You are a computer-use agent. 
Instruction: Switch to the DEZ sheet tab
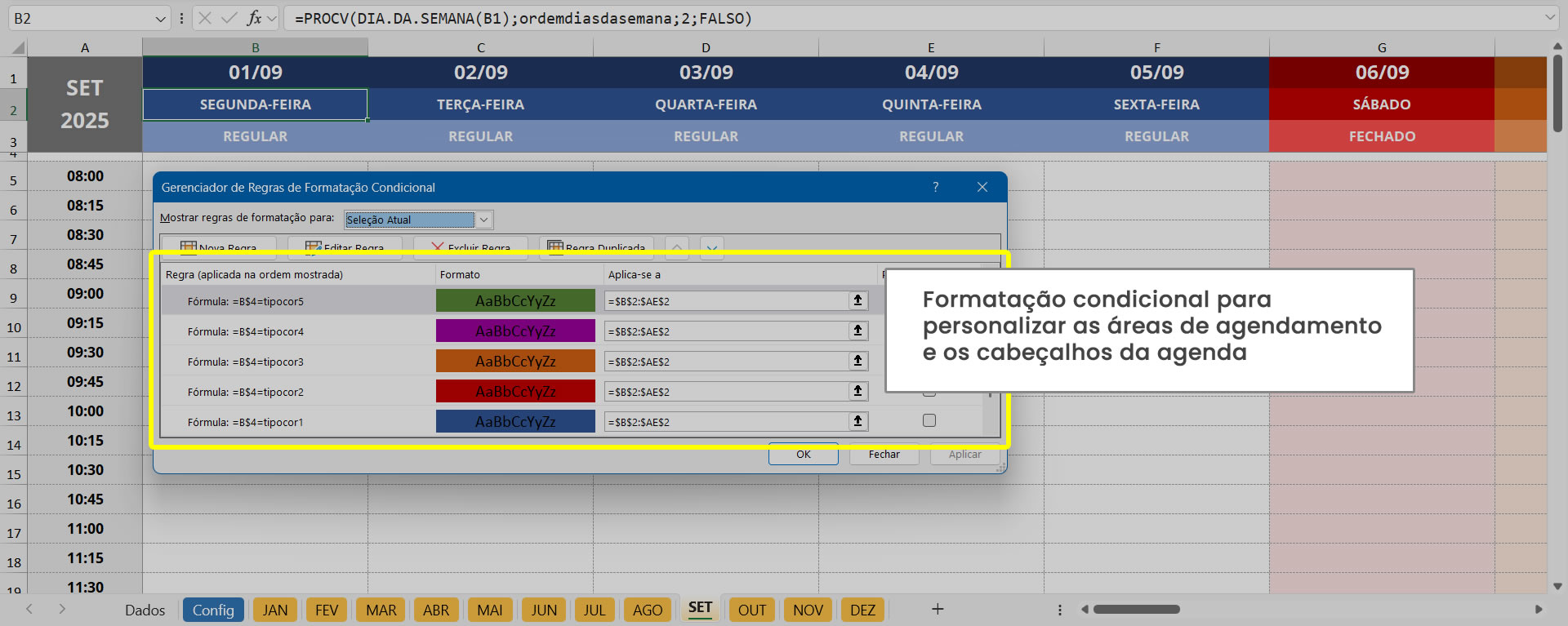862,610
